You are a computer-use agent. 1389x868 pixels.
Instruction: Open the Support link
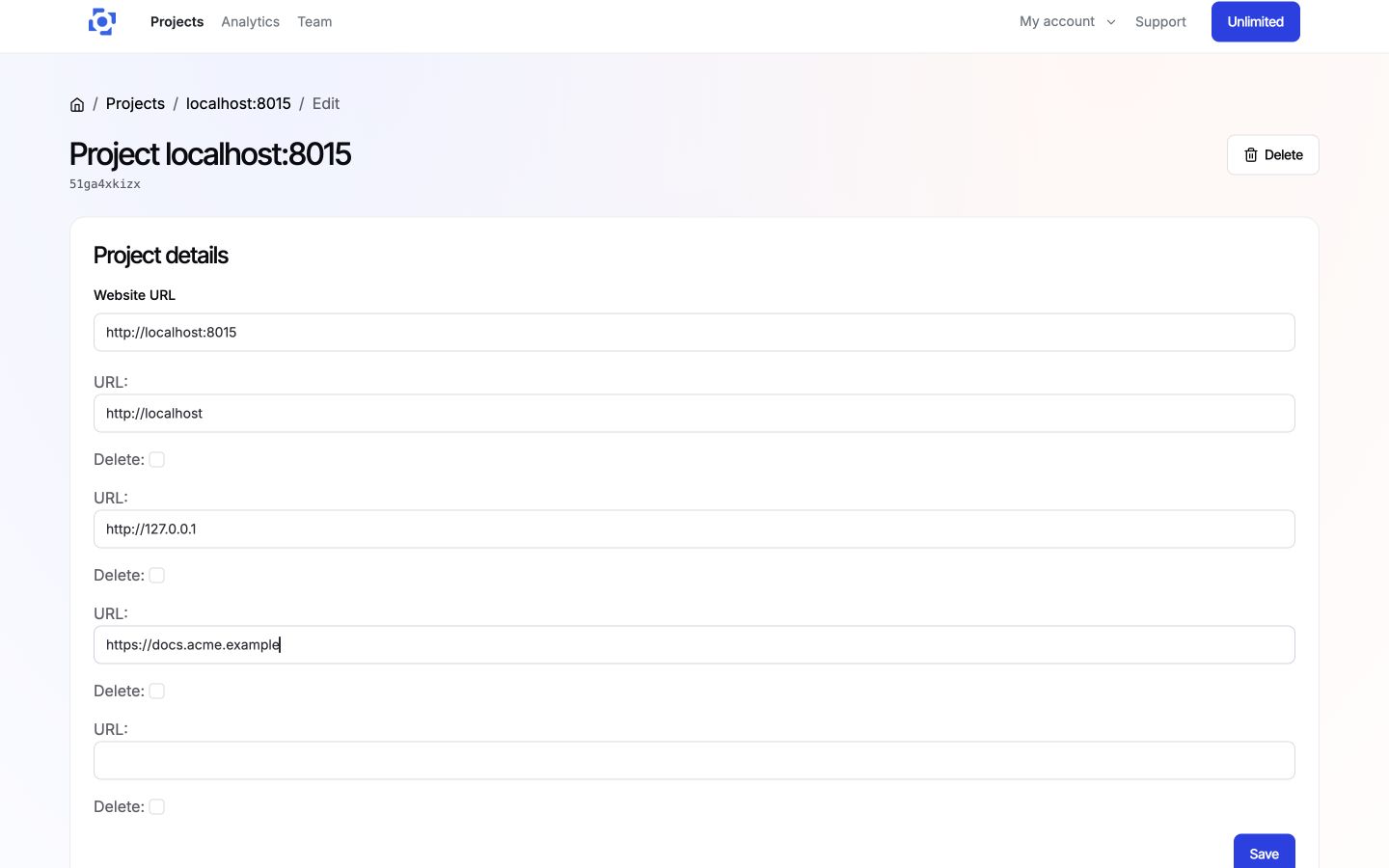[x=1160, y=21]
